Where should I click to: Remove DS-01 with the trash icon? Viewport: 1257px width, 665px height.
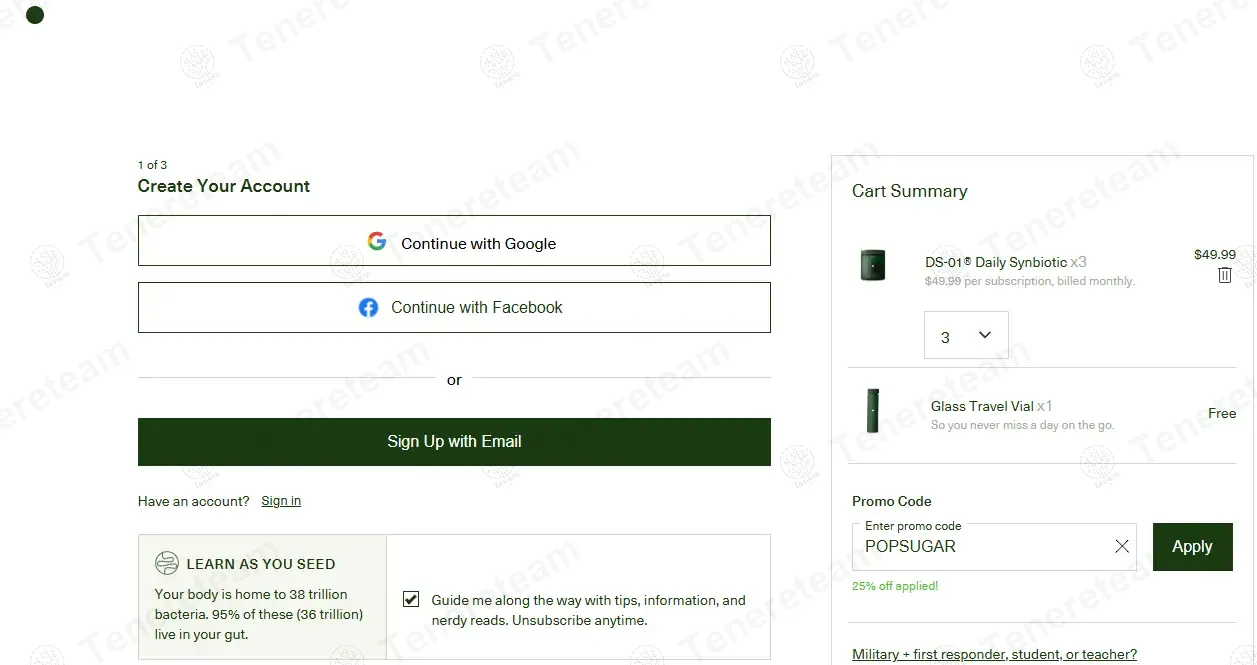(x=1224, y=275)
